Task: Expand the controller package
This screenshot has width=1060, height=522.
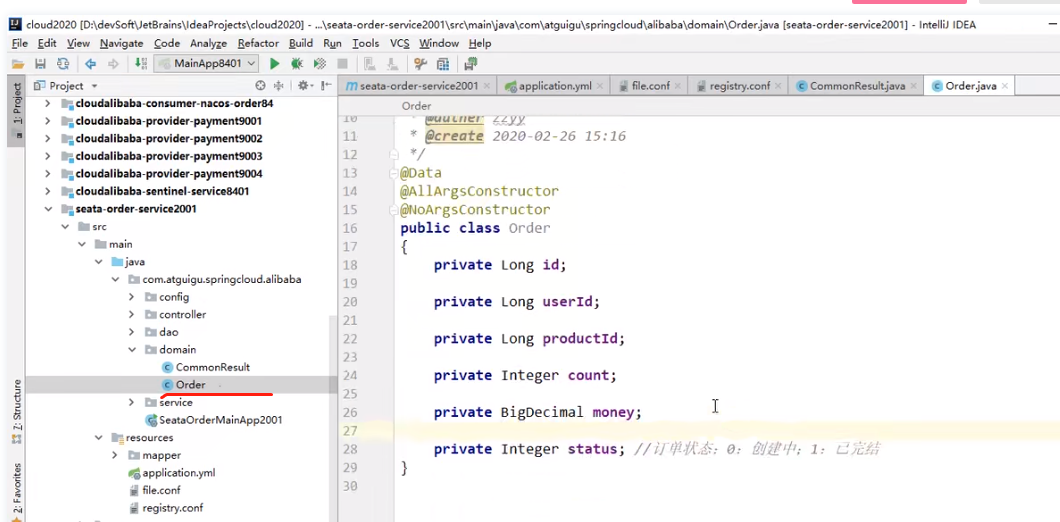Action: coord(131,314)
